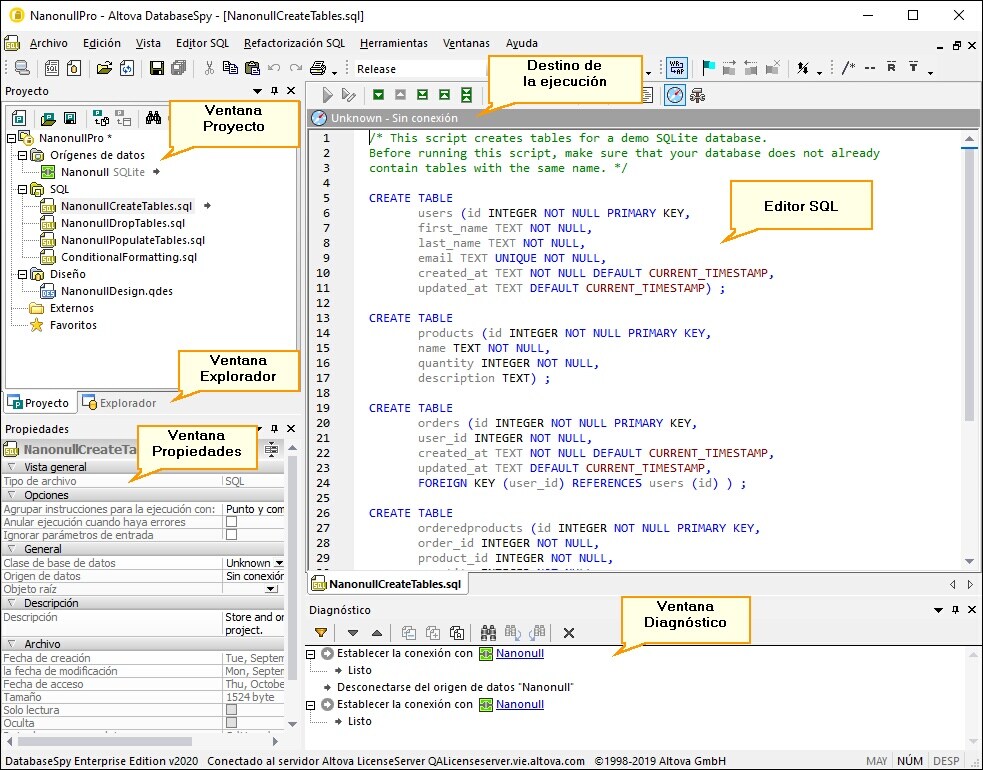Image resolution: width=983 pixels, height=770 pixels.
Task: Click the Copy icon in the main toolbar
Action: pos(231,68)
